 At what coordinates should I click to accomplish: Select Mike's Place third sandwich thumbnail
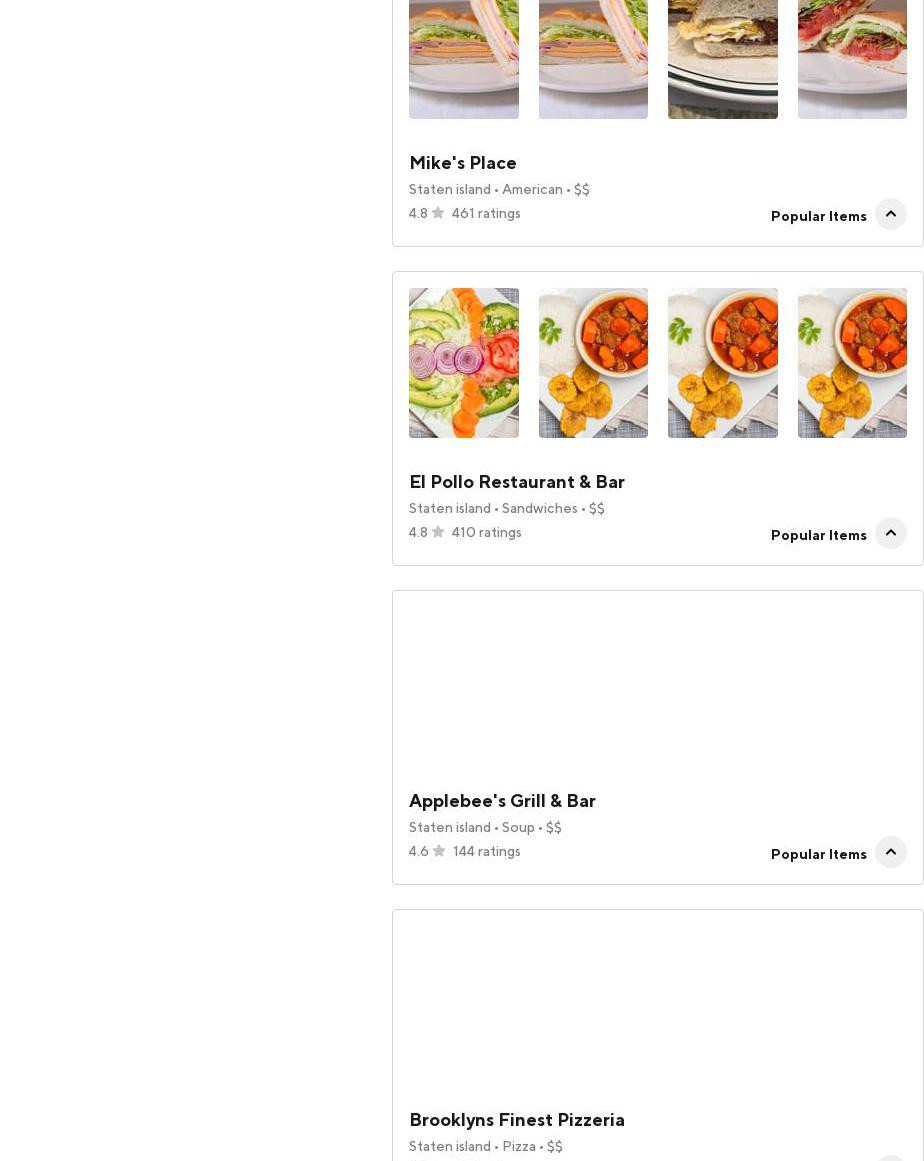(x=723, y=59)
